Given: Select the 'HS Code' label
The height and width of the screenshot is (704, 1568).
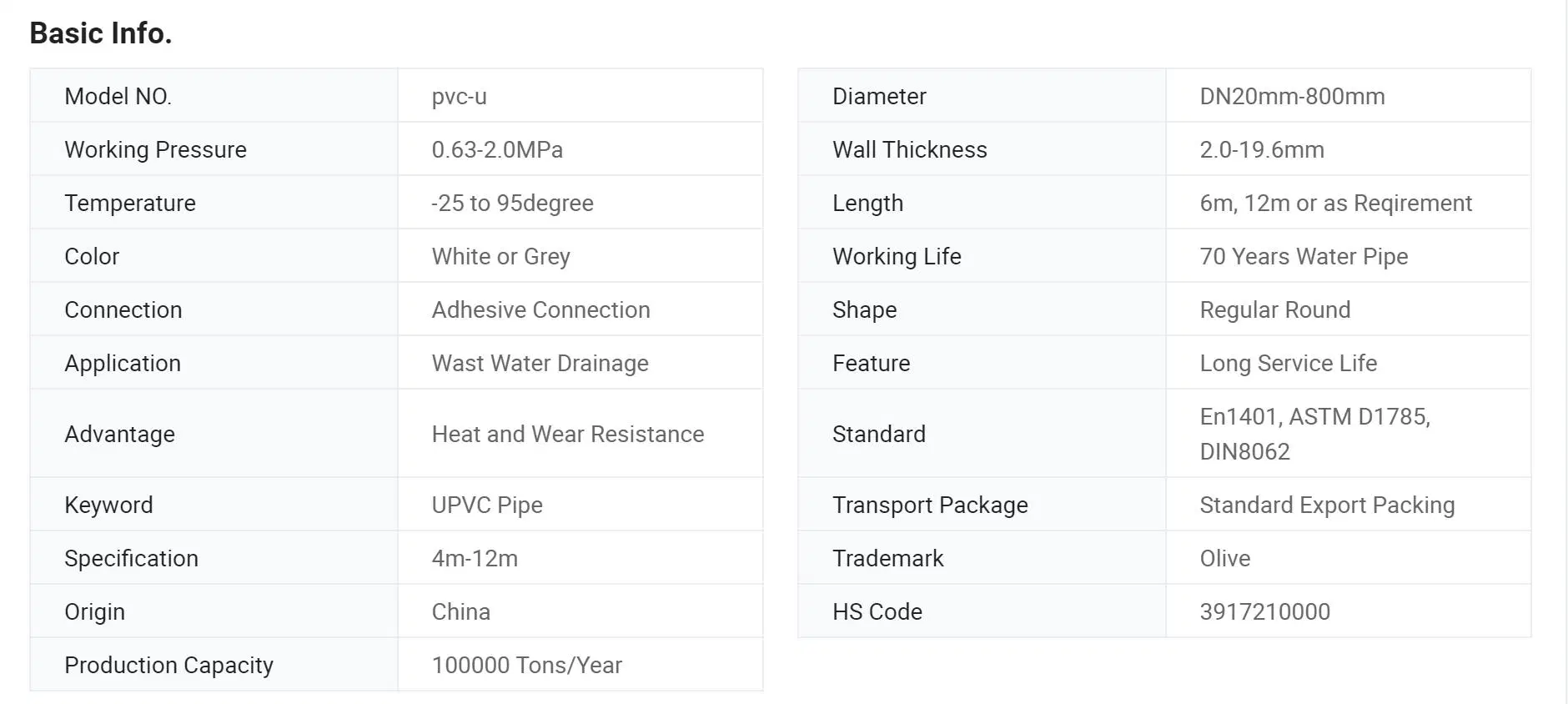Looking at the screenshot, I should [877, 611].
